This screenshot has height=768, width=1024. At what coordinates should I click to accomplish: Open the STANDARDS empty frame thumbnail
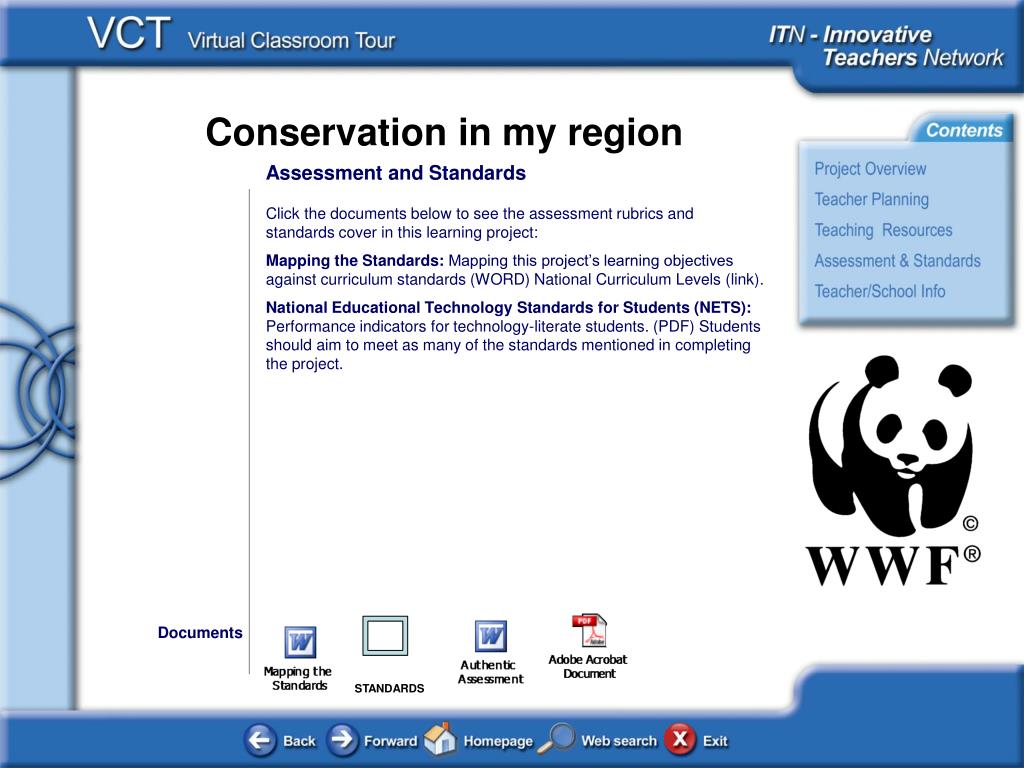385,635
